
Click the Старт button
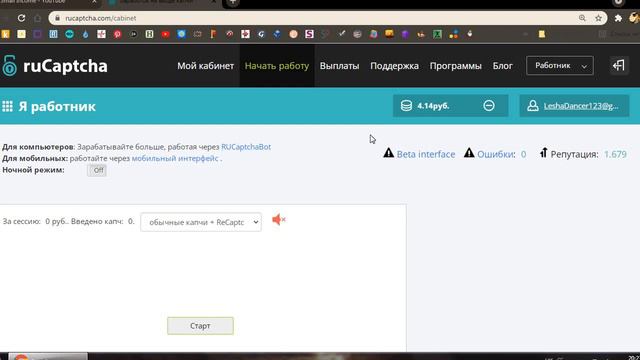click(200, 326)
